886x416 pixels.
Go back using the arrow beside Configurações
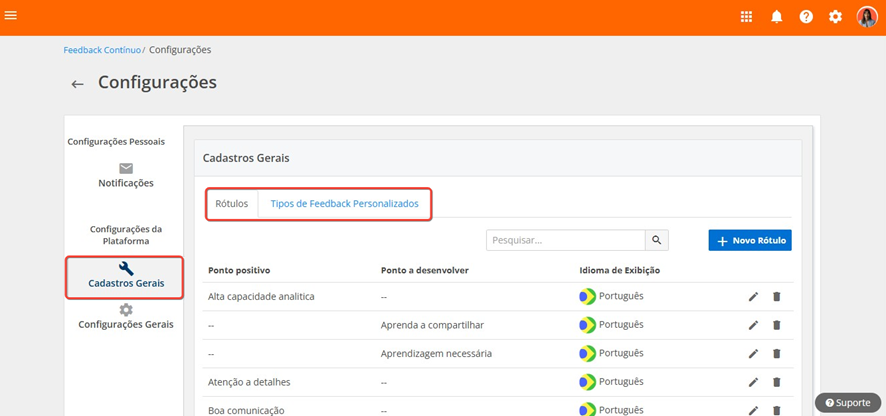pos(77,84)
